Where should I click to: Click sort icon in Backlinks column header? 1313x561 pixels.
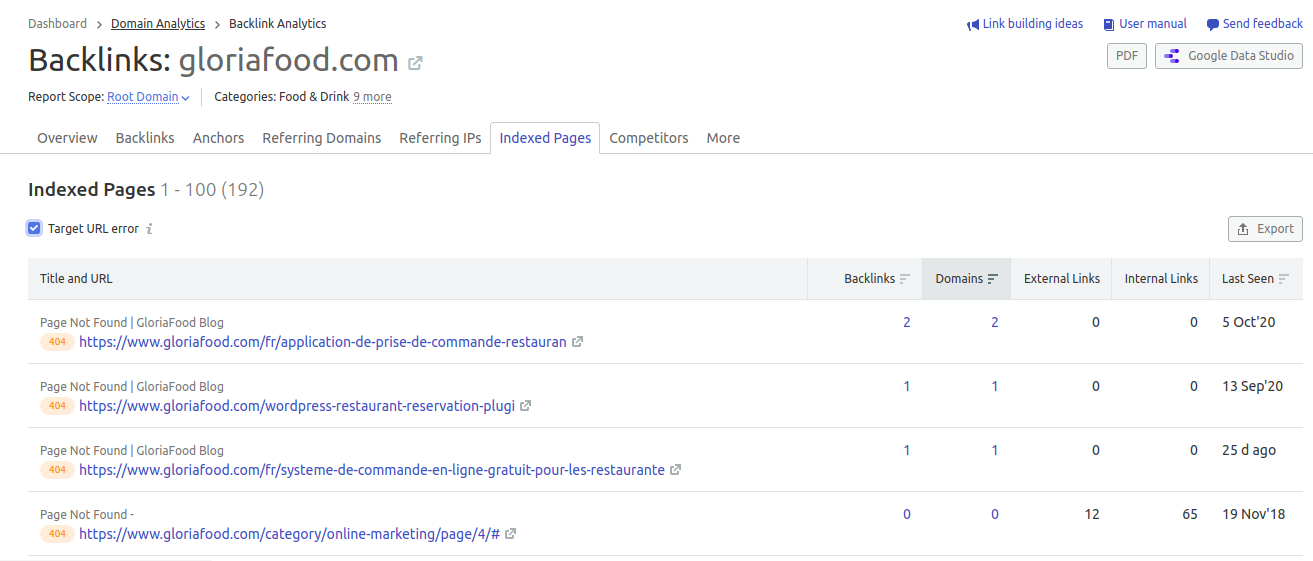905,279
